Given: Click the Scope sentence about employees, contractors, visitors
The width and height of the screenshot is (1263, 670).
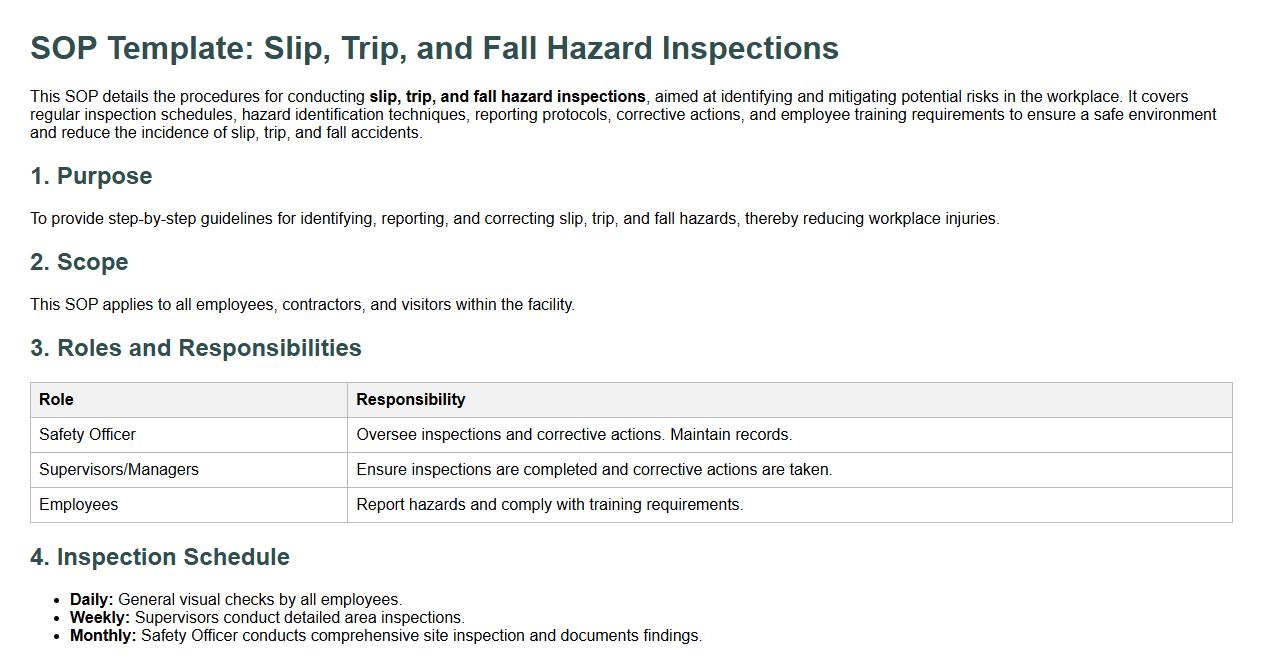Looking at the screenshot, I should click(x=302, y=305).
